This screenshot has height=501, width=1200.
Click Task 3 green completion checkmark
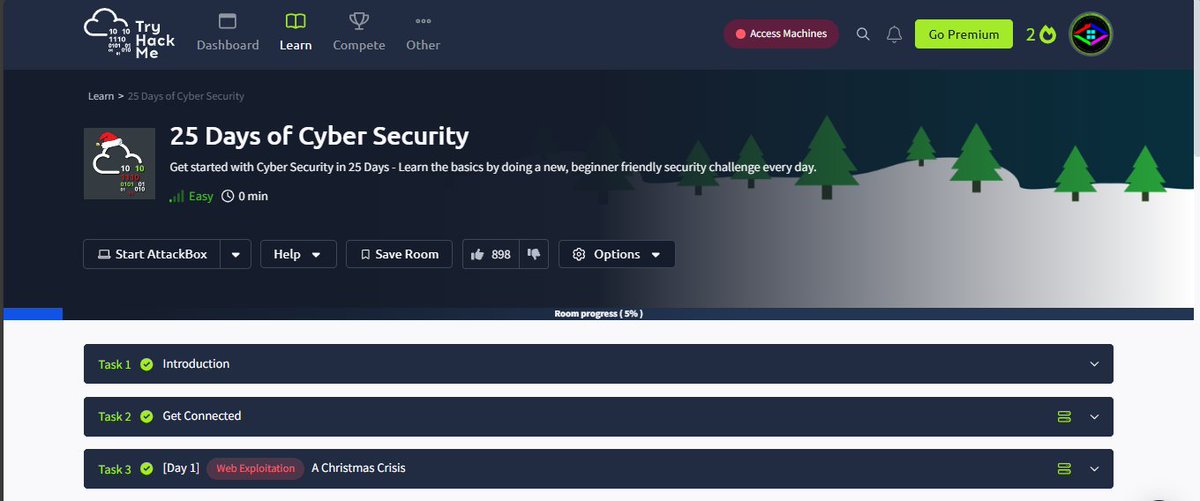tap(147, 468)
